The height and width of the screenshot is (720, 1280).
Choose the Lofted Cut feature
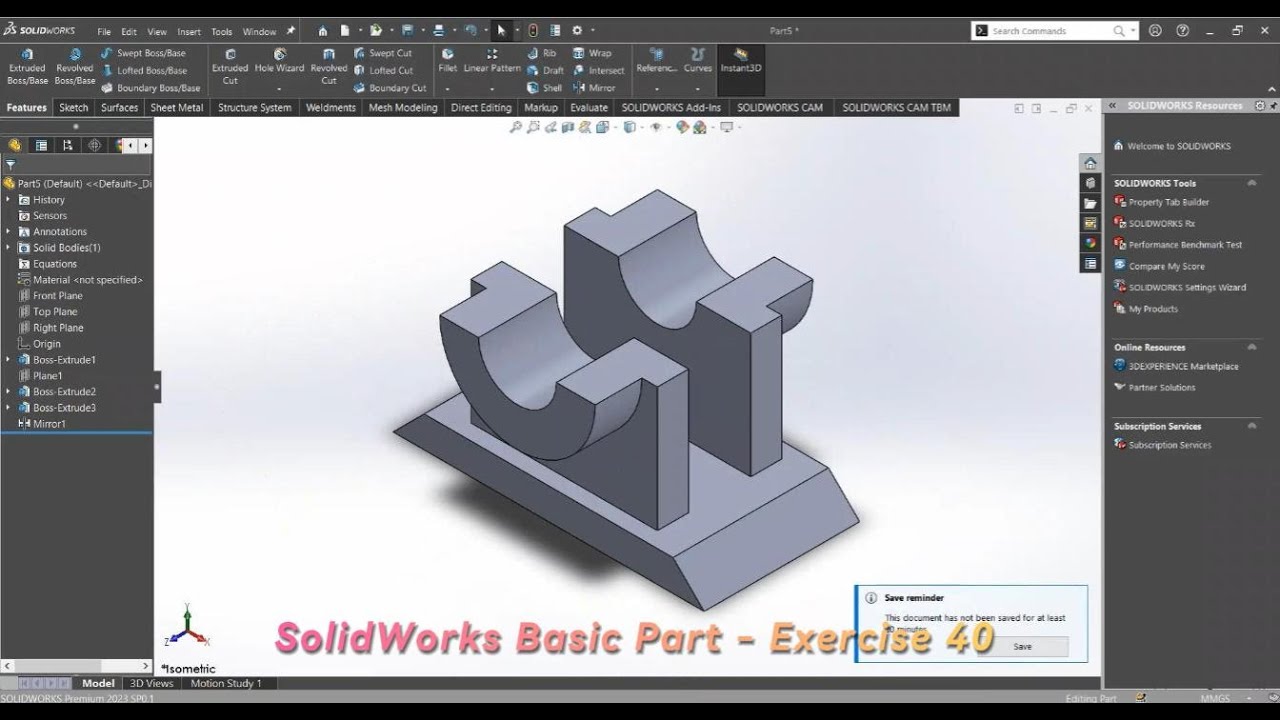click(x=382, y=70)
